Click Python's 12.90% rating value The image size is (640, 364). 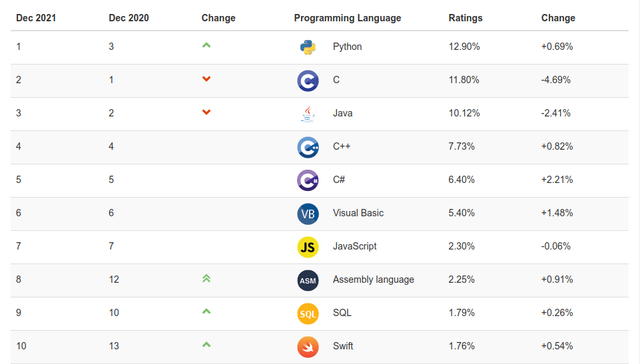(x=464, y=47)
